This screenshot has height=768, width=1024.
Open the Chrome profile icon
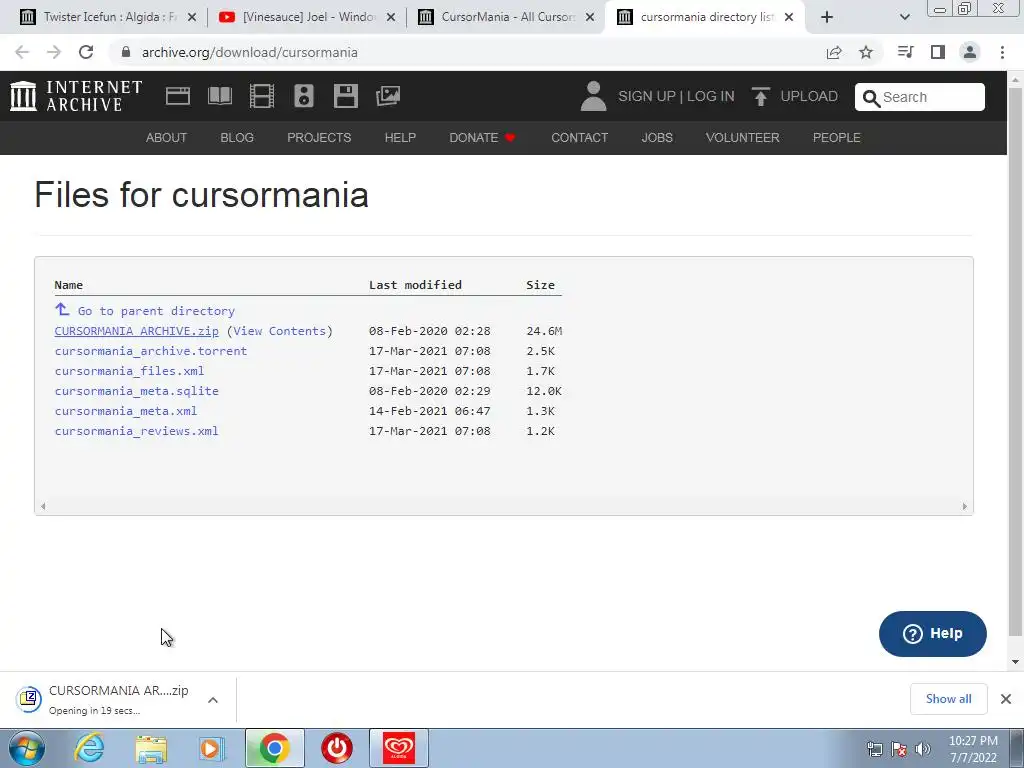pos(970,52)
